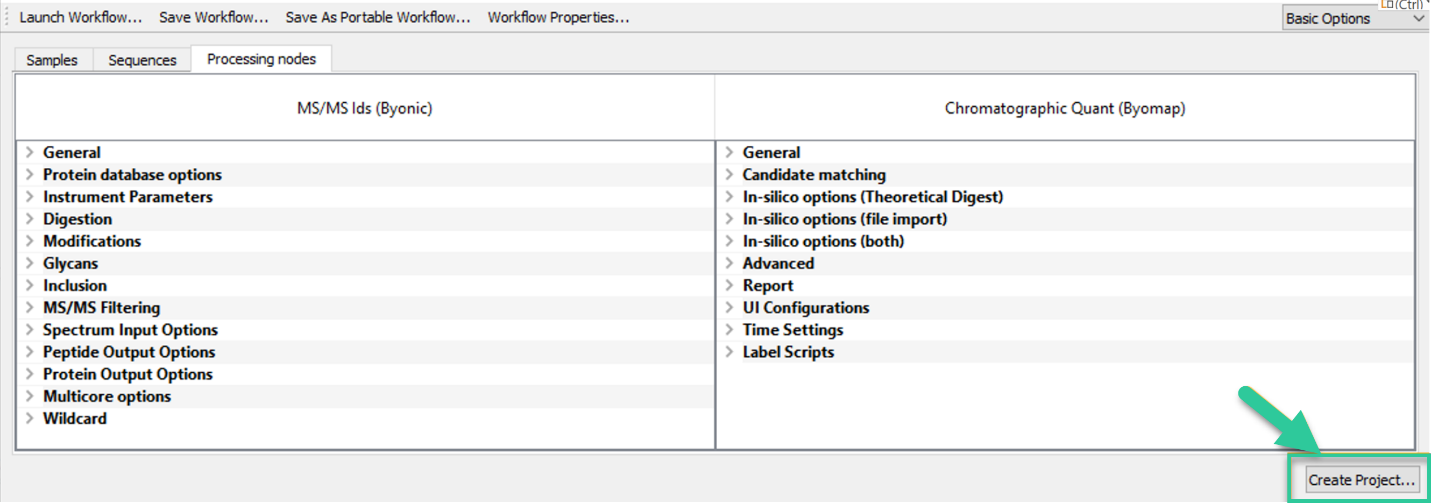Screen dimensions: 1431x503
Task: Expand Spectrum Input Options chevron
Action: pos(30,330)
